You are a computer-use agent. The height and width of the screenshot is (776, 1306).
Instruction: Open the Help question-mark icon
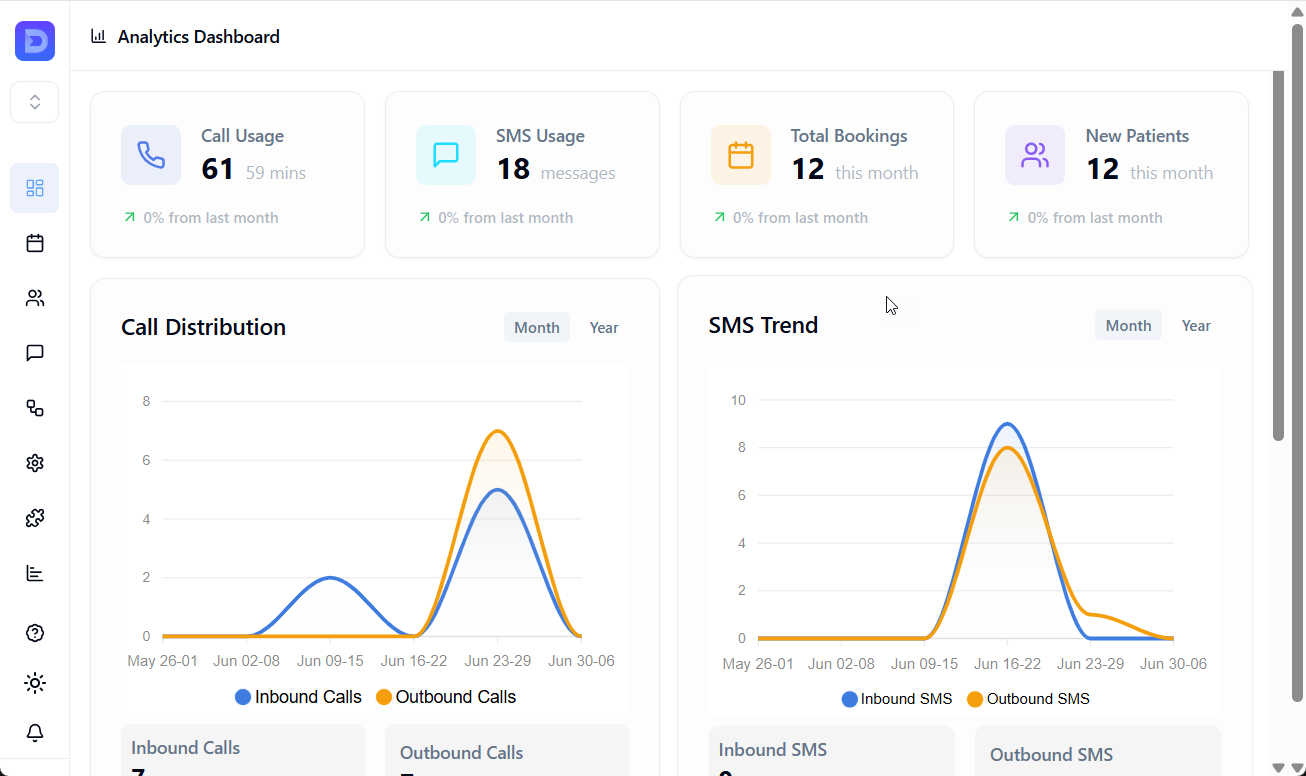coord(34,633)
